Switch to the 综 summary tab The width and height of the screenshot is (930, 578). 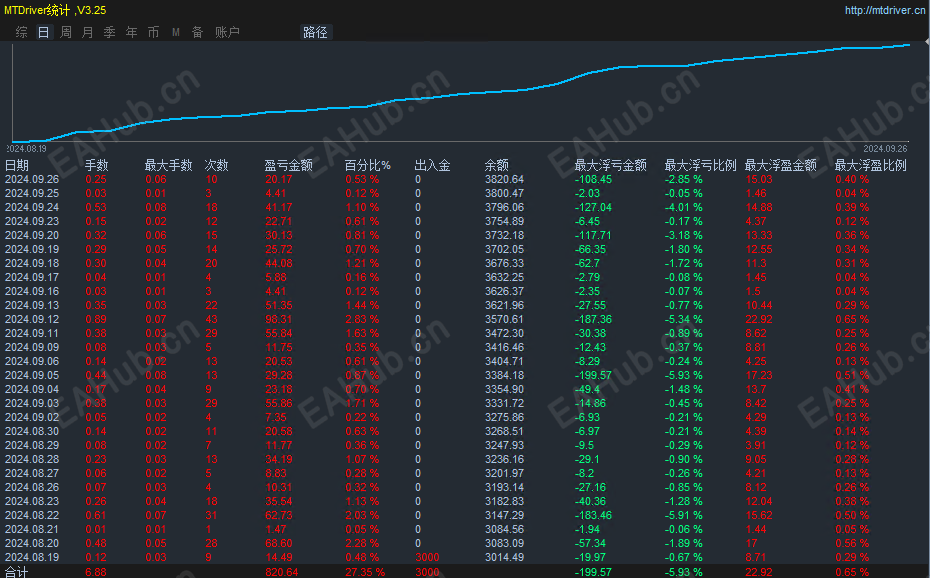pyautogui.click(x=21, y=32)
